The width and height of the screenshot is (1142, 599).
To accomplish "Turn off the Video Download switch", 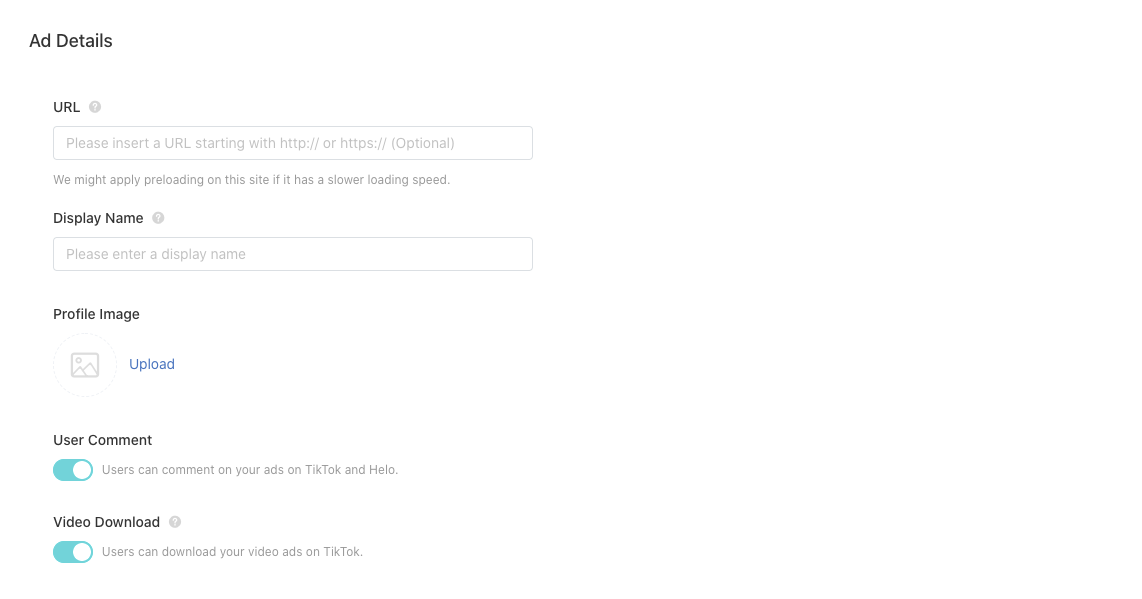I will point(73,552).
